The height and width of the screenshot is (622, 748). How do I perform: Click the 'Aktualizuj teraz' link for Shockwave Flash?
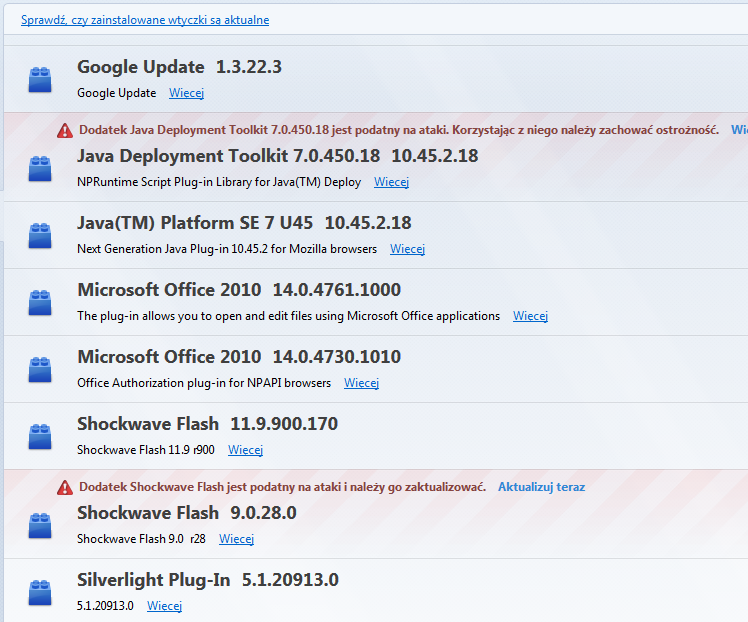[x=541, y=487]
